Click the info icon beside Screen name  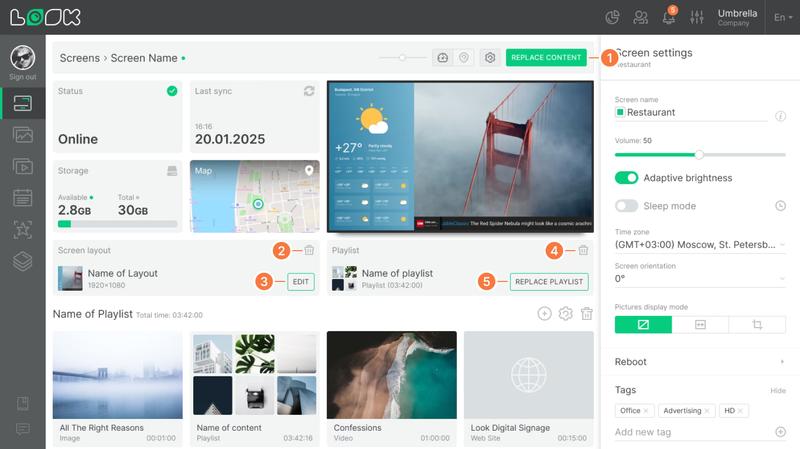point(780,116)
